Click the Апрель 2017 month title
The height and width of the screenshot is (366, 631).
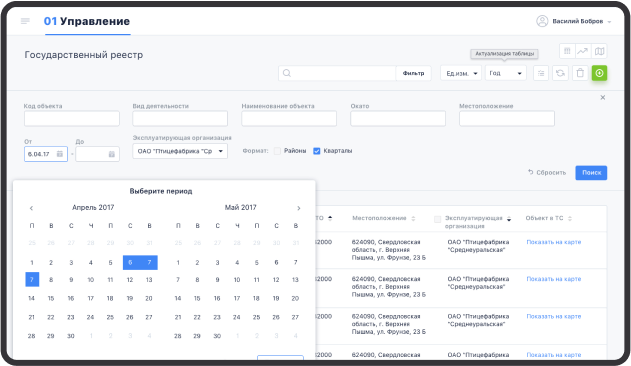tap(93, 207)
